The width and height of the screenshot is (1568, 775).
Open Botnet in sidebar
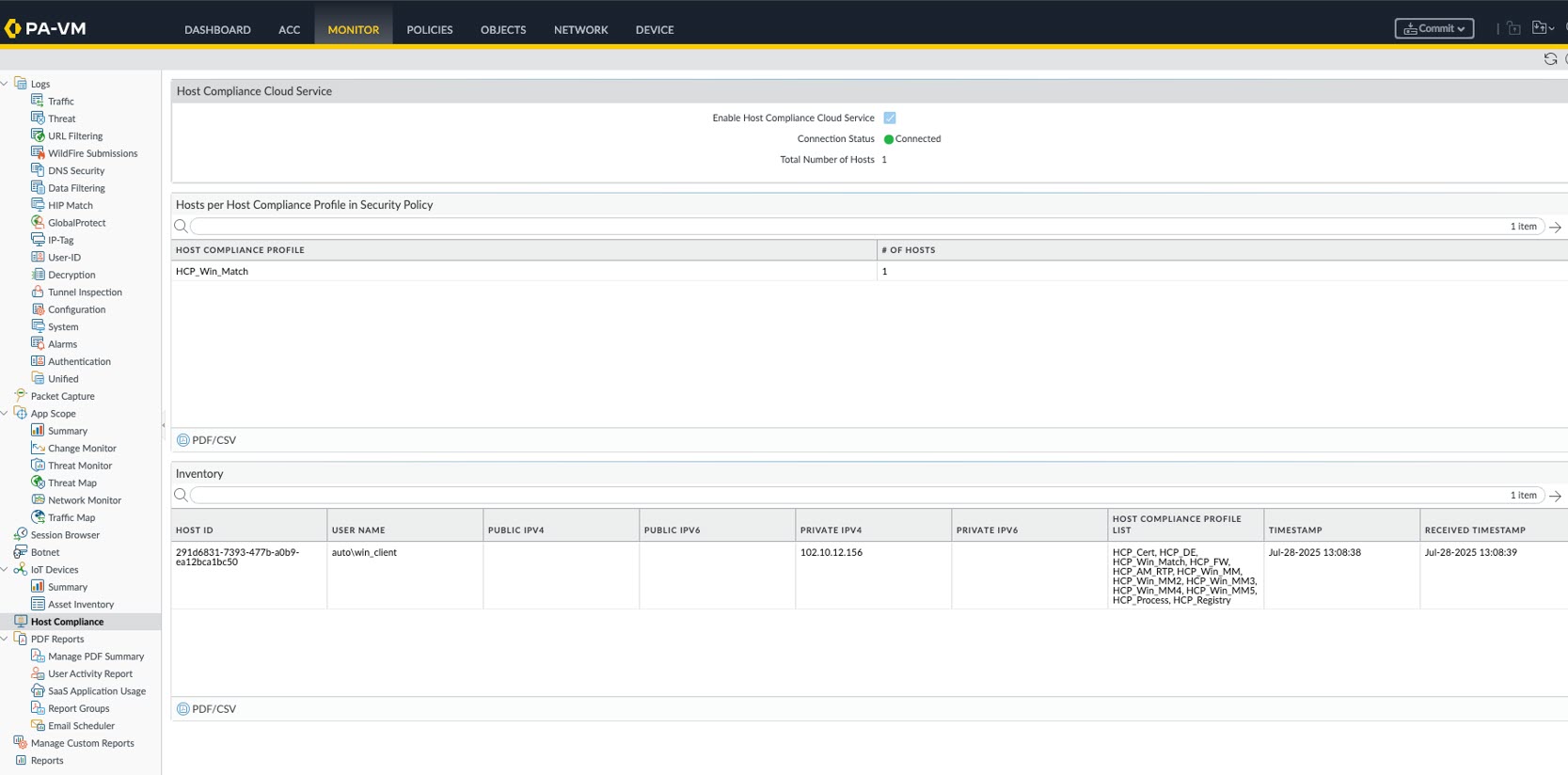(x=44, y=552)
